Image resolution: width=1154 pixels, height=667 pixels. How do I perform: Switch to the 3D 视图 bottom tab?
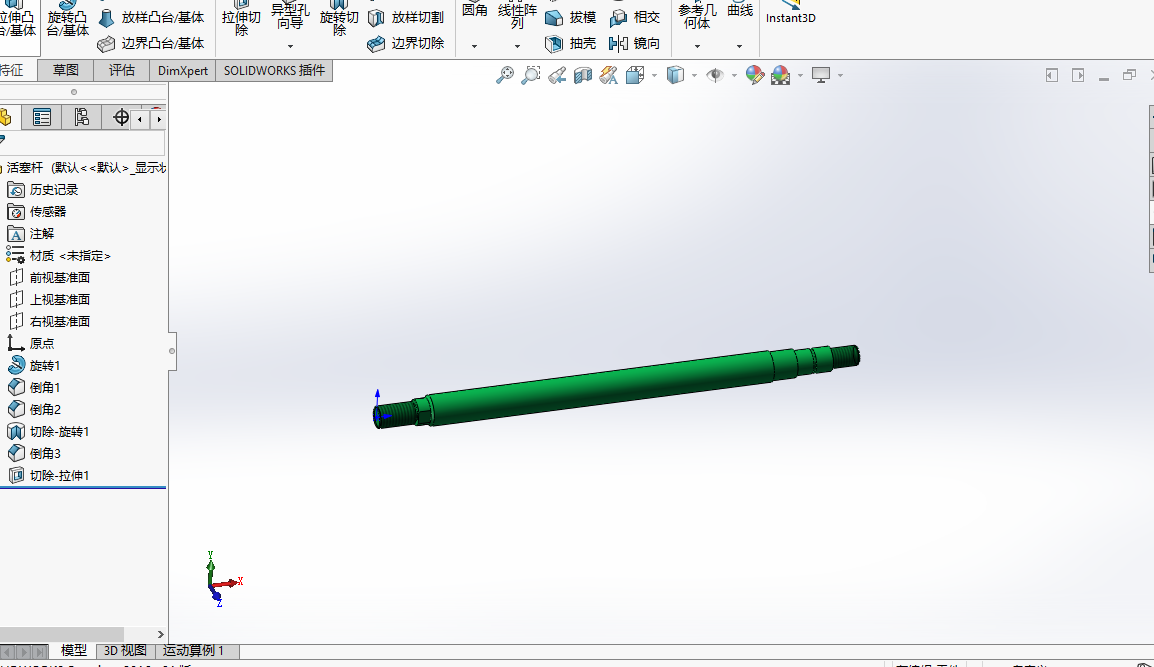click(x=125, y=651)
